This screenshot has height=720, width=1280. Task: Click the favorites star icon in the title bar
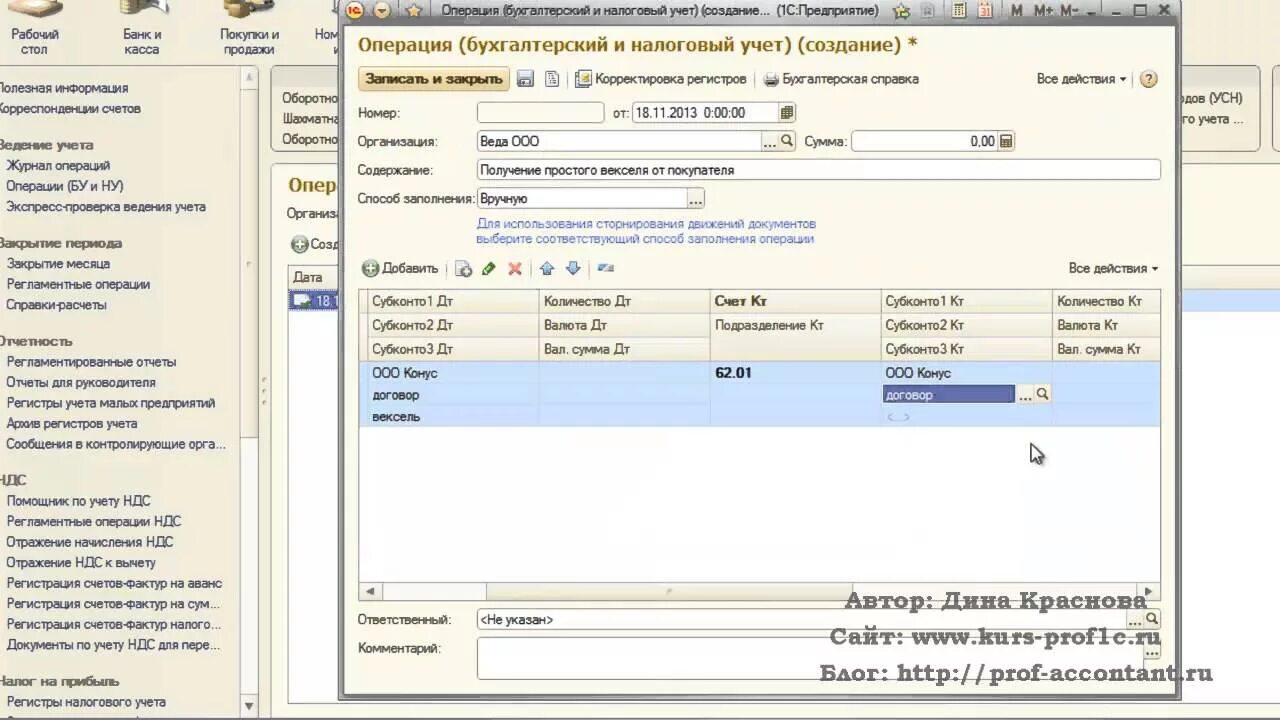(x=414, y=10)
